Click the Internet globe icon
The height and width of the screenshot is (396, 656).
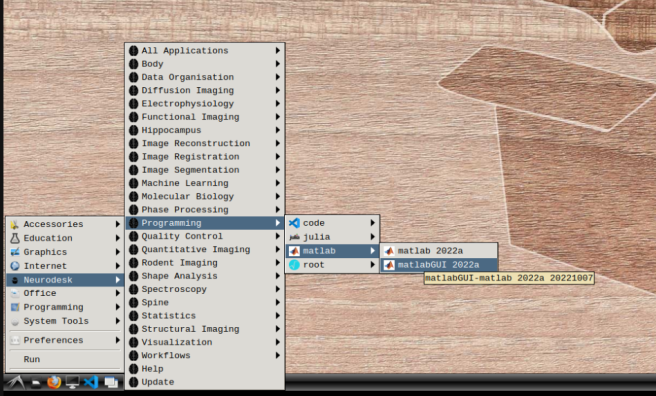coord(15,266)
